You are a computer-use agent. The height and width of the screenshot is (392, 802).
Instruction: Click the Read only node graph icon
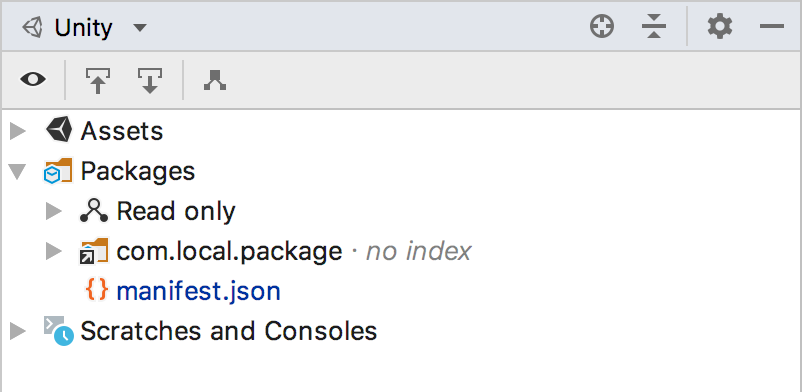pos(94,211)
